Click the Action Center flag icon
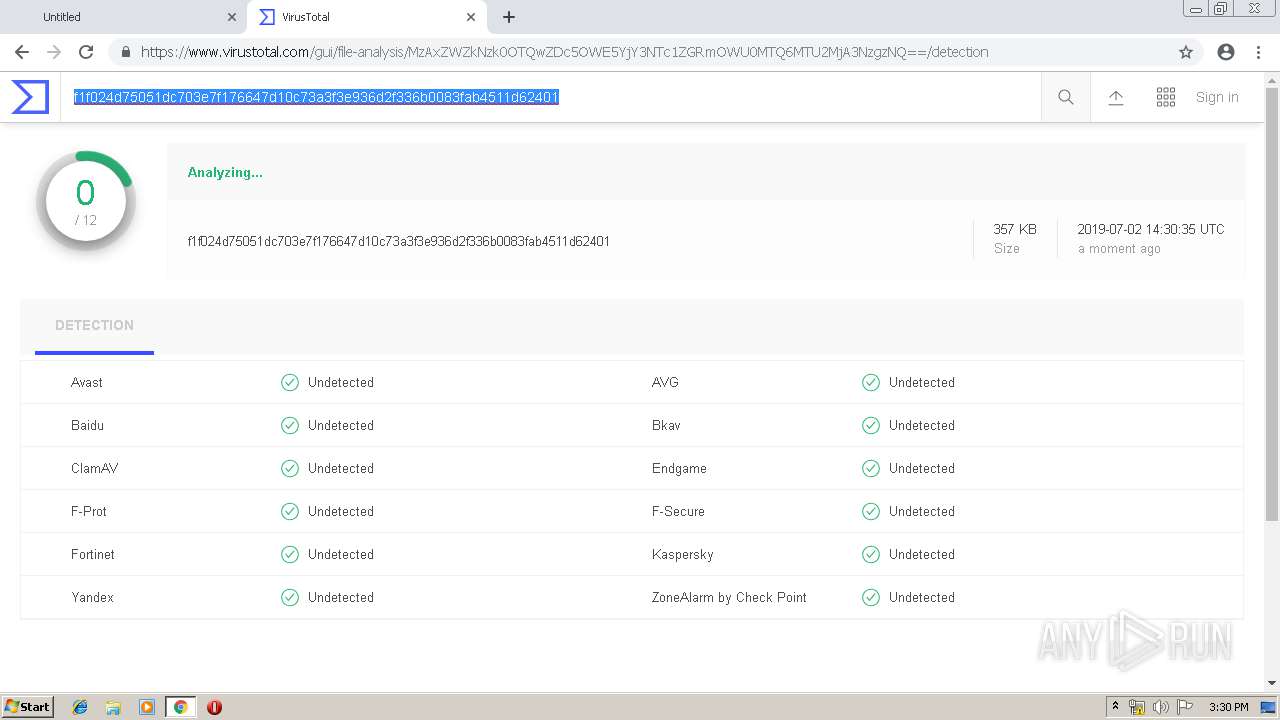 pyautogui.click(x=1185, y=707)
